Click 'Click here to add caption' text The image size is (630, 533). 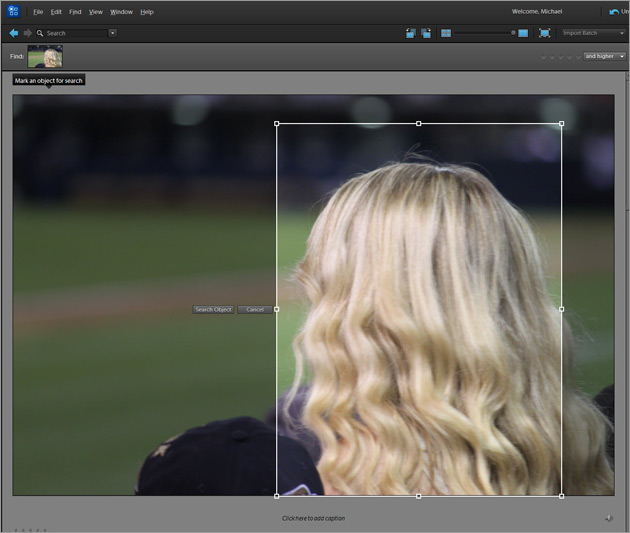click(x=313, y=518)
